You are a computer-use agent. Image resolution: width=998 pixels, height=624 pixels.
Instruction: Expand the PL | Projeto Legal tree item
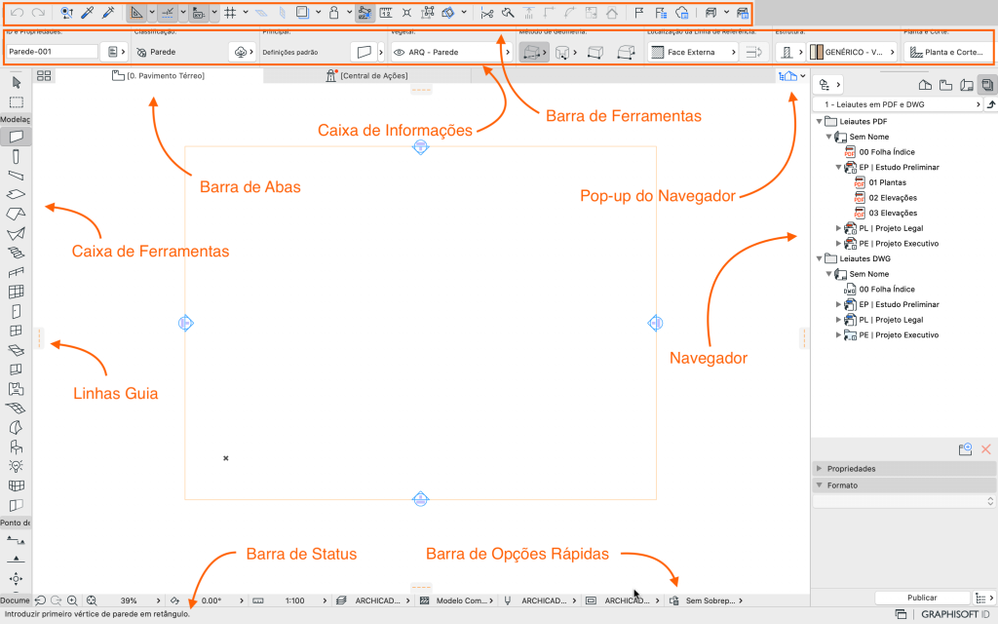838,228
